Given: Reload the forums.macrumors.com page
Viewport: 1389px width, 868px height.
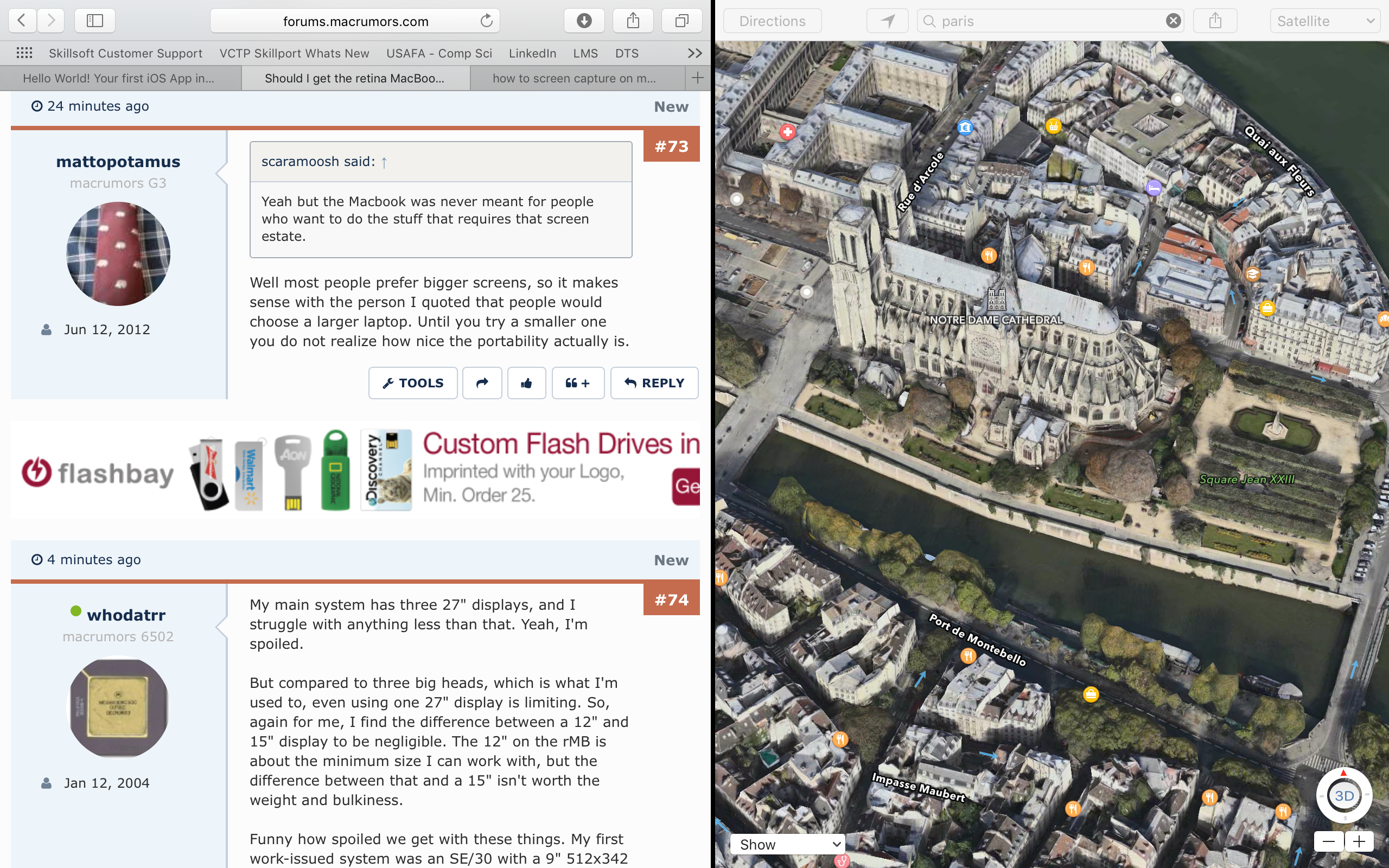Looking at the screenshot, I should click(x=486, y=21).
